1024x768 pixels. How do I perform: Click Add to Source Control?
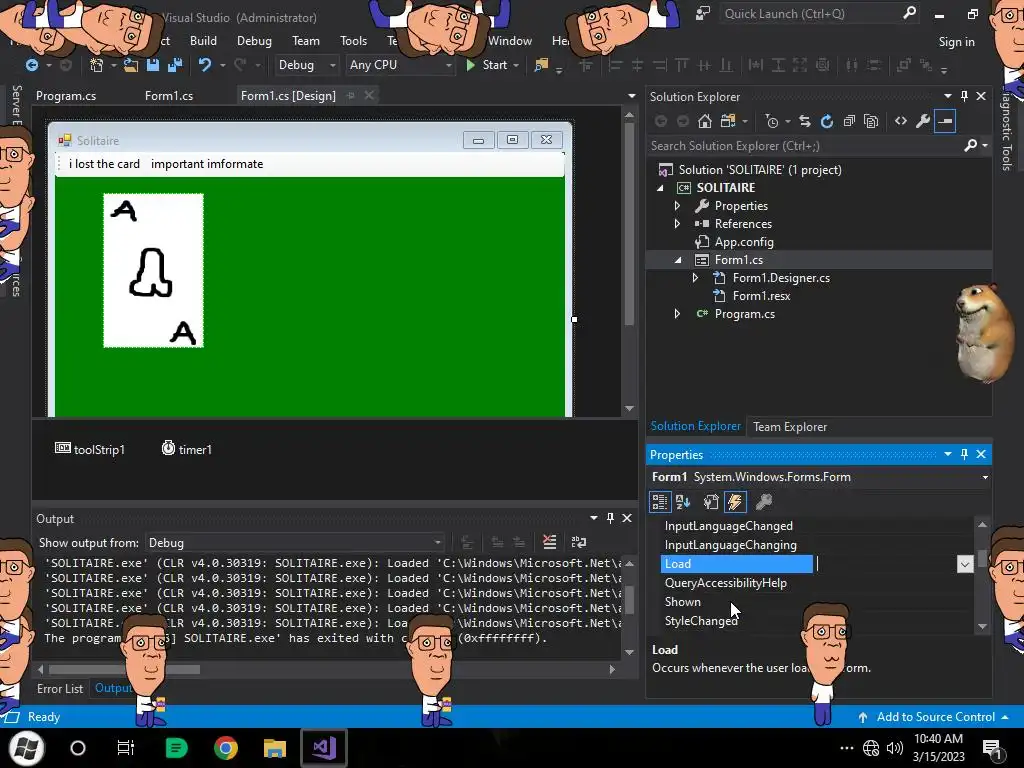(935, 716)
